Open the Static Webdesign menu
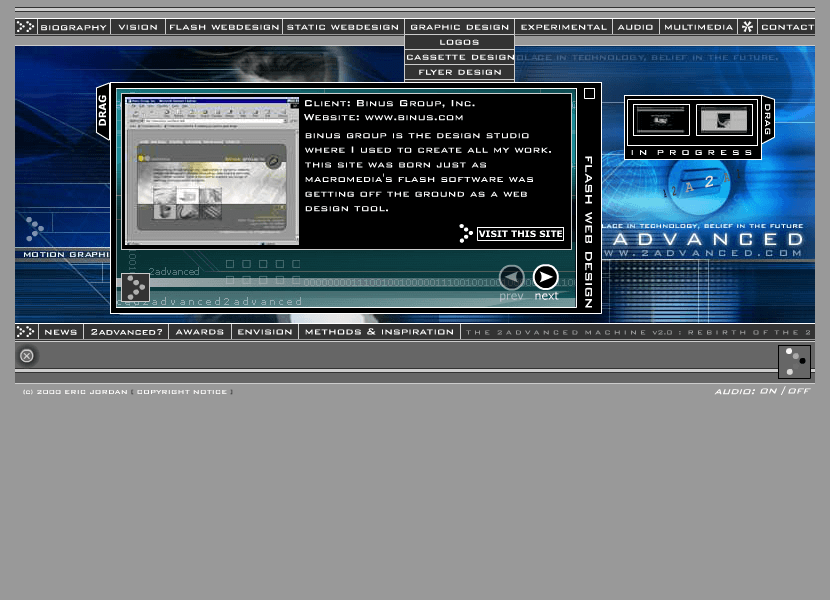The width and height of the screenshot is (830, 600). pos(343,27)
